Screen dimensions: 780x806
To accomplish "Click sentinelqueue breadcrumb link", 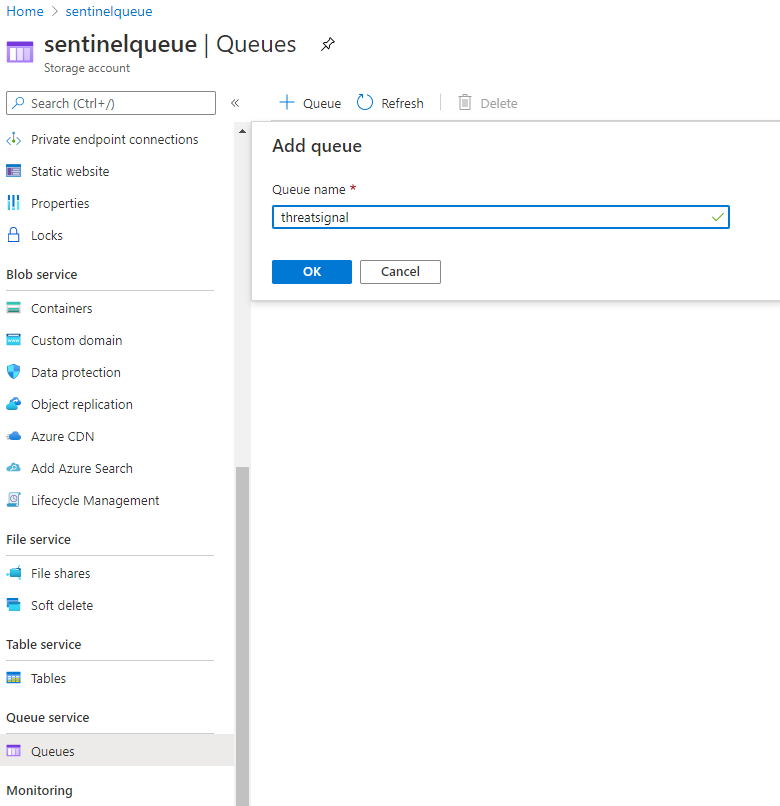I will pyautogui.click(x=108, y=11).
